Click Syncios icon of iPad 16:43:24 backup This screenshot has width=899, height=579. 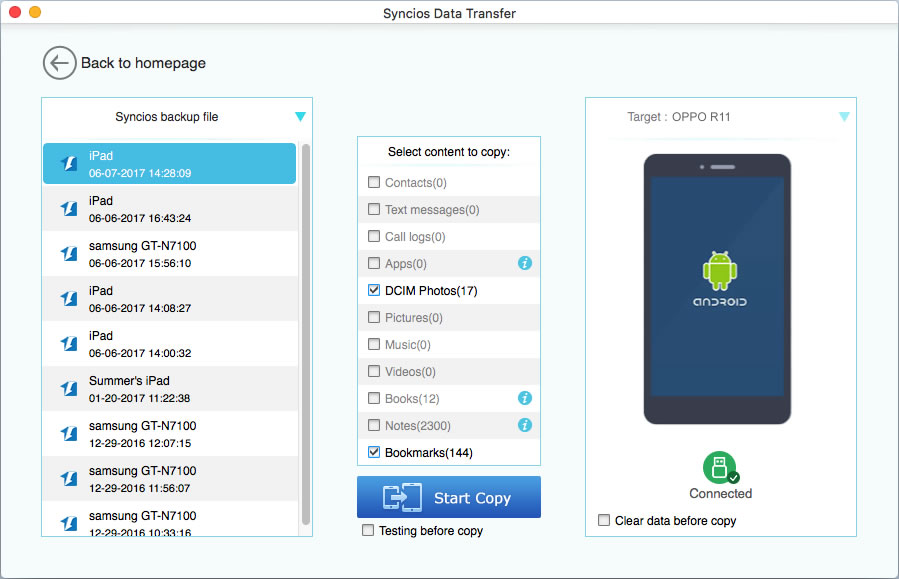point(69,209)
